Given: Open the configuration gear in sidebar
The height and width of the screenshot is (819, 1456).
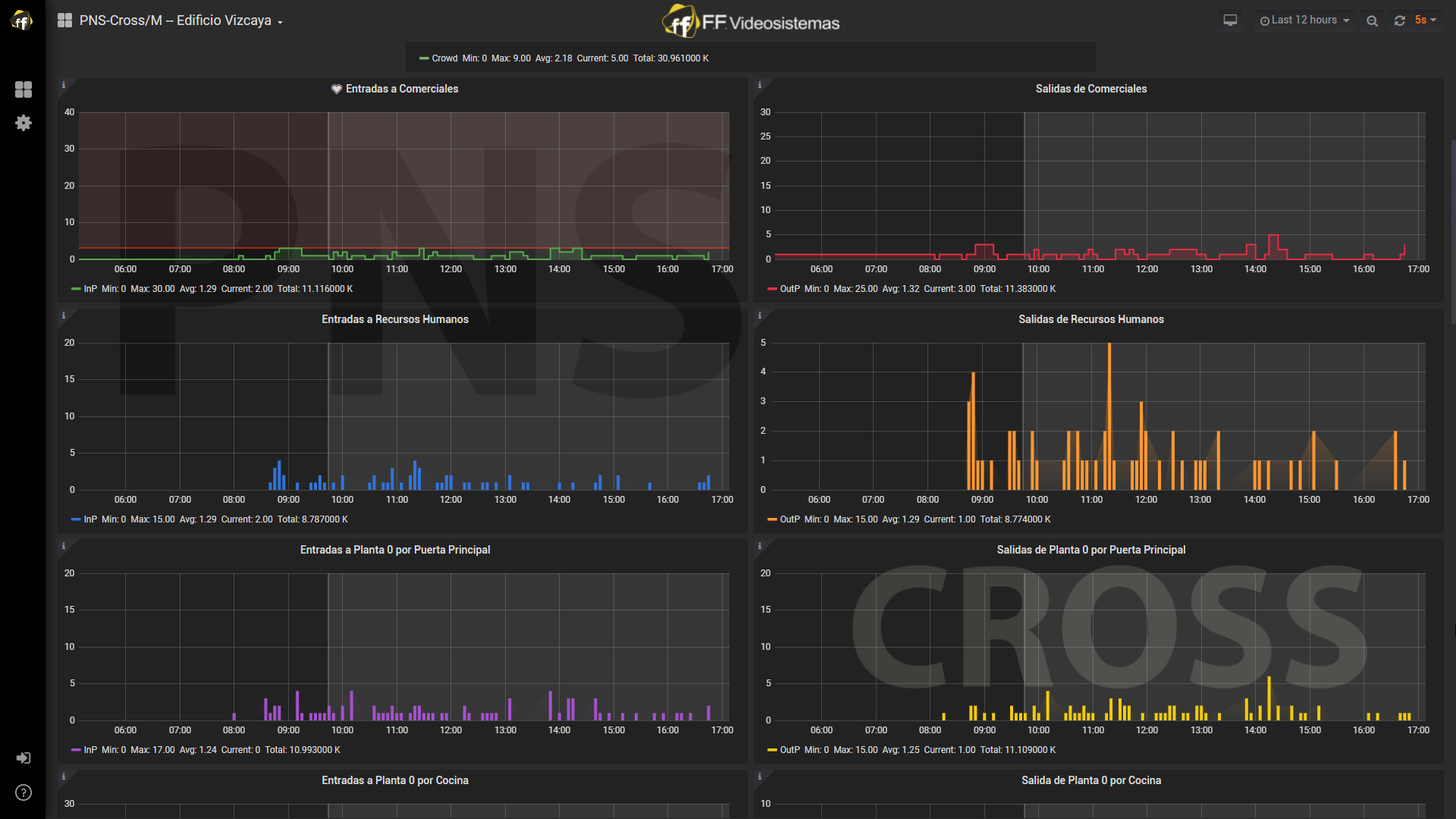Looking at the screenshot, I should click(x=24, y=123).
